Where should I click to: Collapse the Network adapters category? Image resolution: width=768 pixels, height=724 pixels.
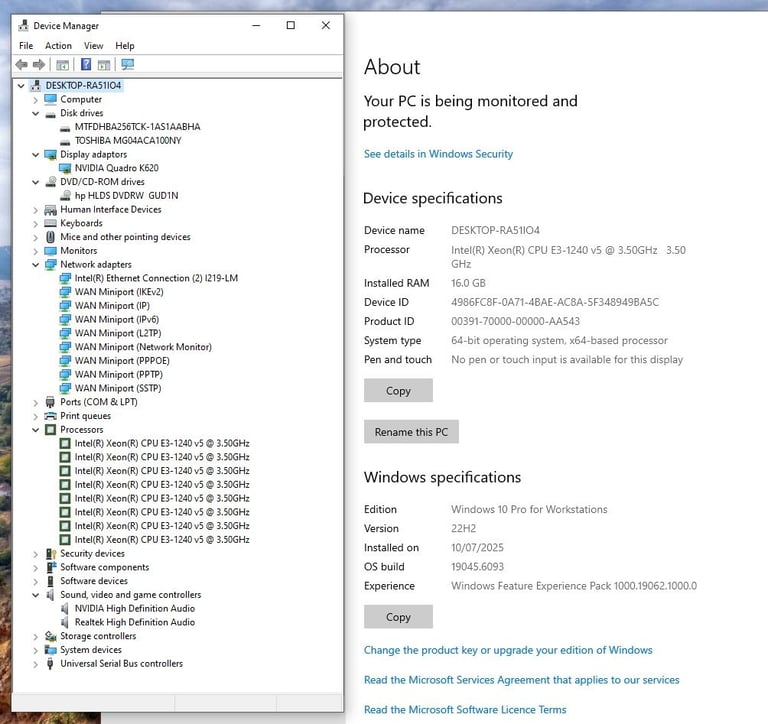pyautogui.click(x=35, y=265)
